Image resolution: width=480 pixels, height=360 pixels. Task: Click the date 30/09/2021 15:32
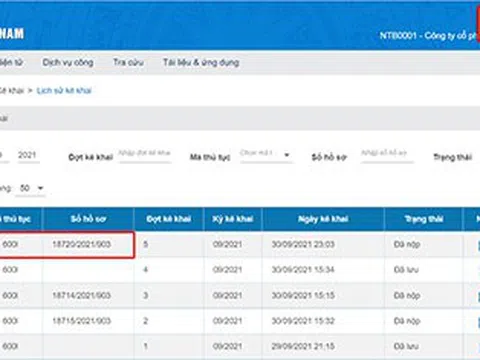(303, 321)
